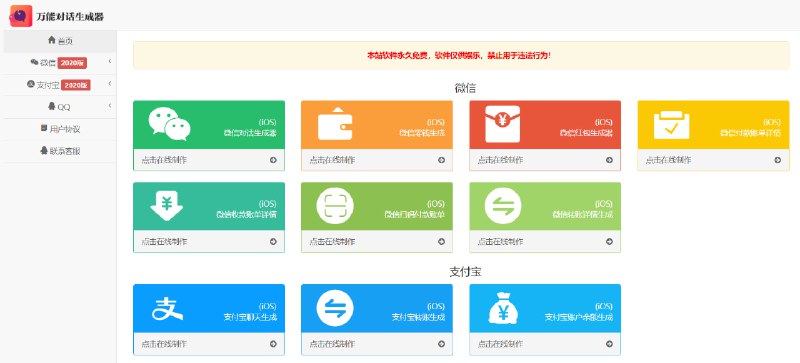The height and width of the screenshot is (363, 800).
Task: Click the orange wallet icon
Action: click(335, 124)
